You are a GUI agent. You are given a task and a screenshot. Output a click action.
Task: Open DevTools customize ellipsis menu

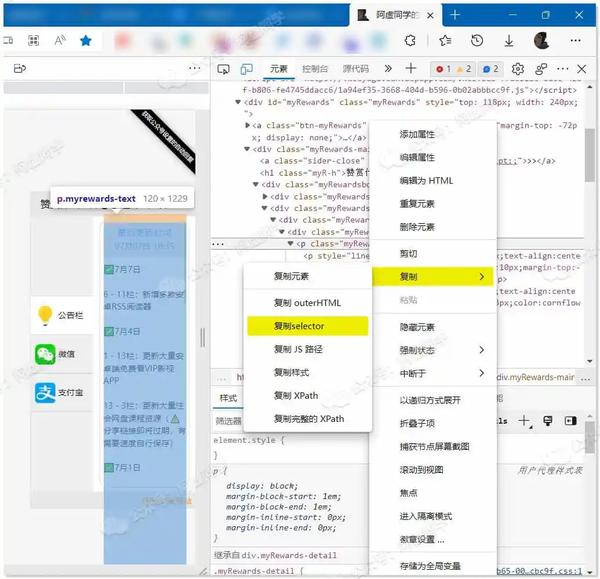[562, 69]
